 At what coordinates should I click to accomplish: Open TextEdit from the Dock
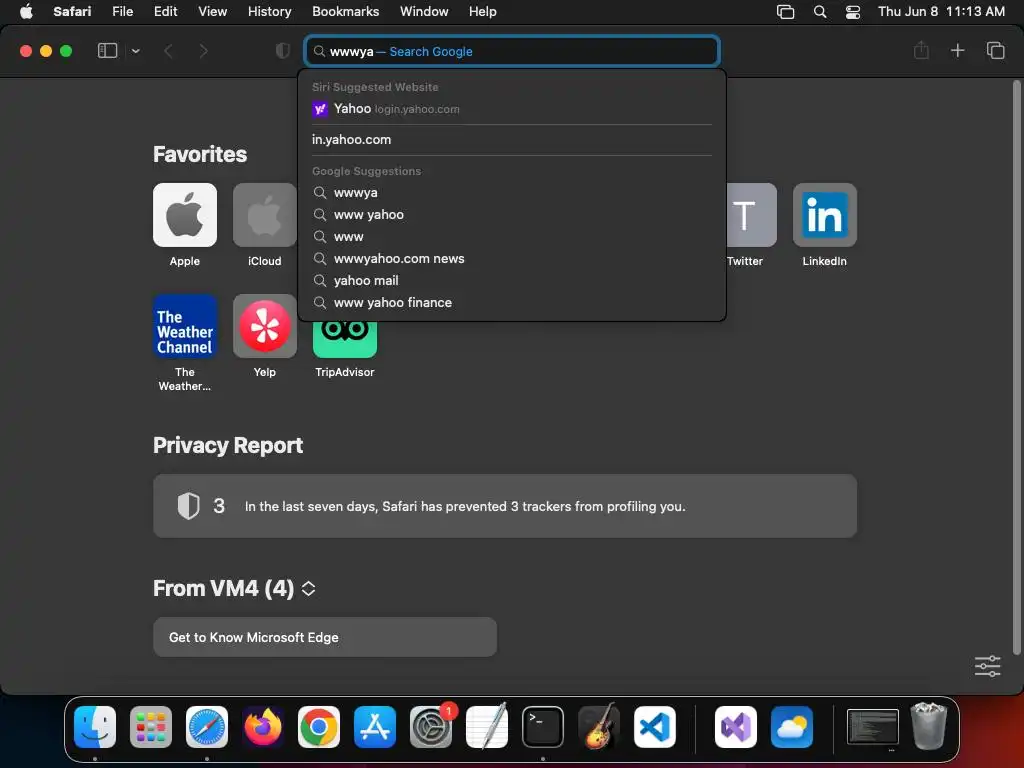(x=487, y=727)
